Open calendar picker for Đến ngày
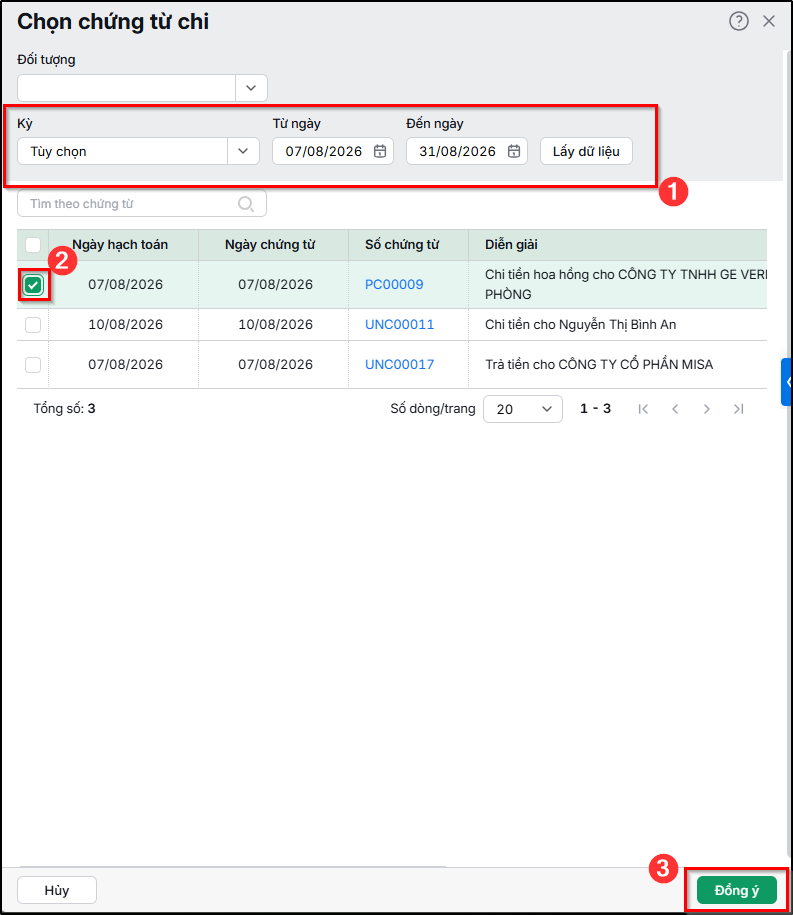This screenshot has width=793, height=915. coord(513,151)
